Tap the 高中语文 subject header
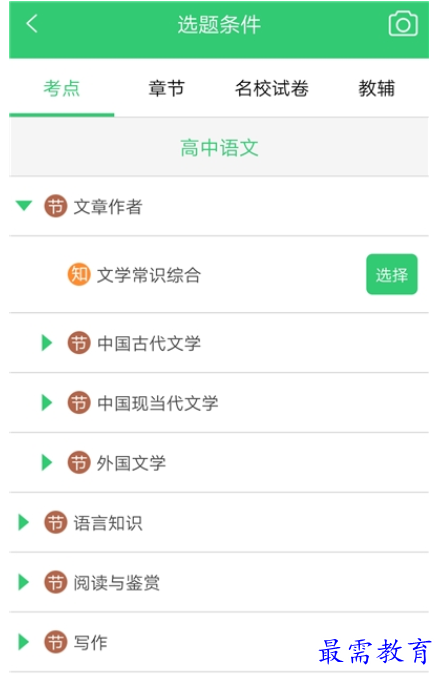Viewport: 440px width, 683px height. point(219,148)
